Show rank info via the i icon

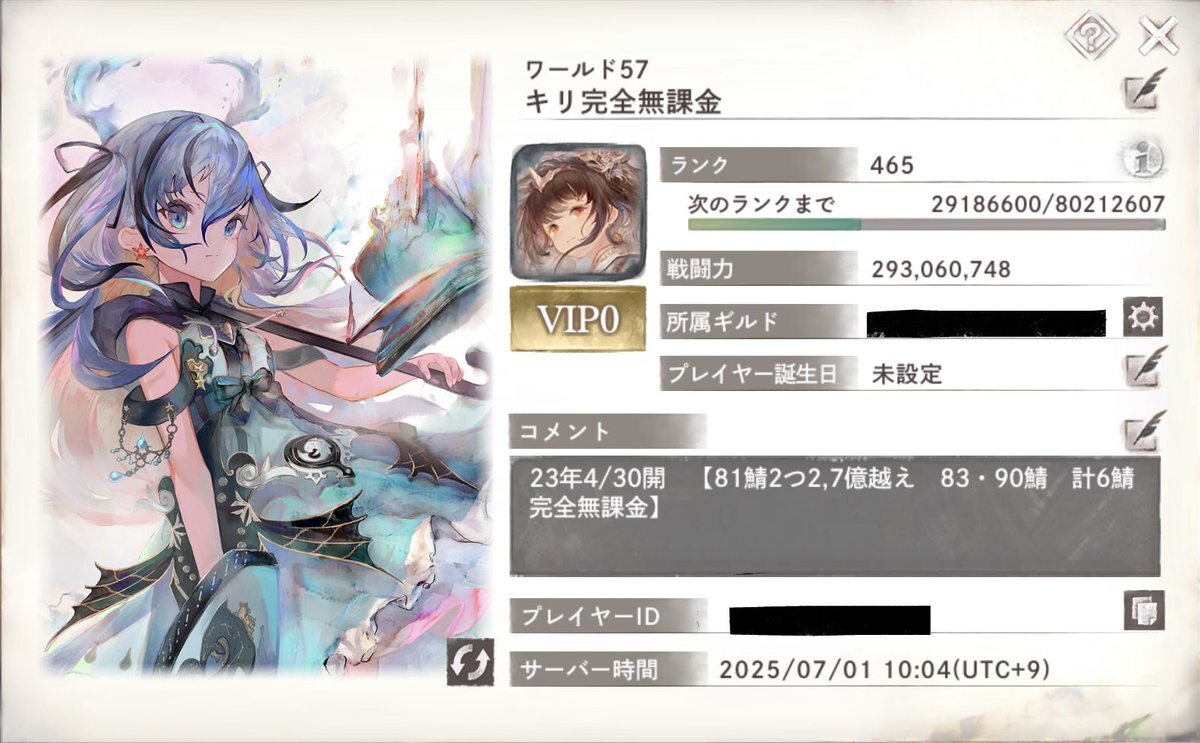1140,161
